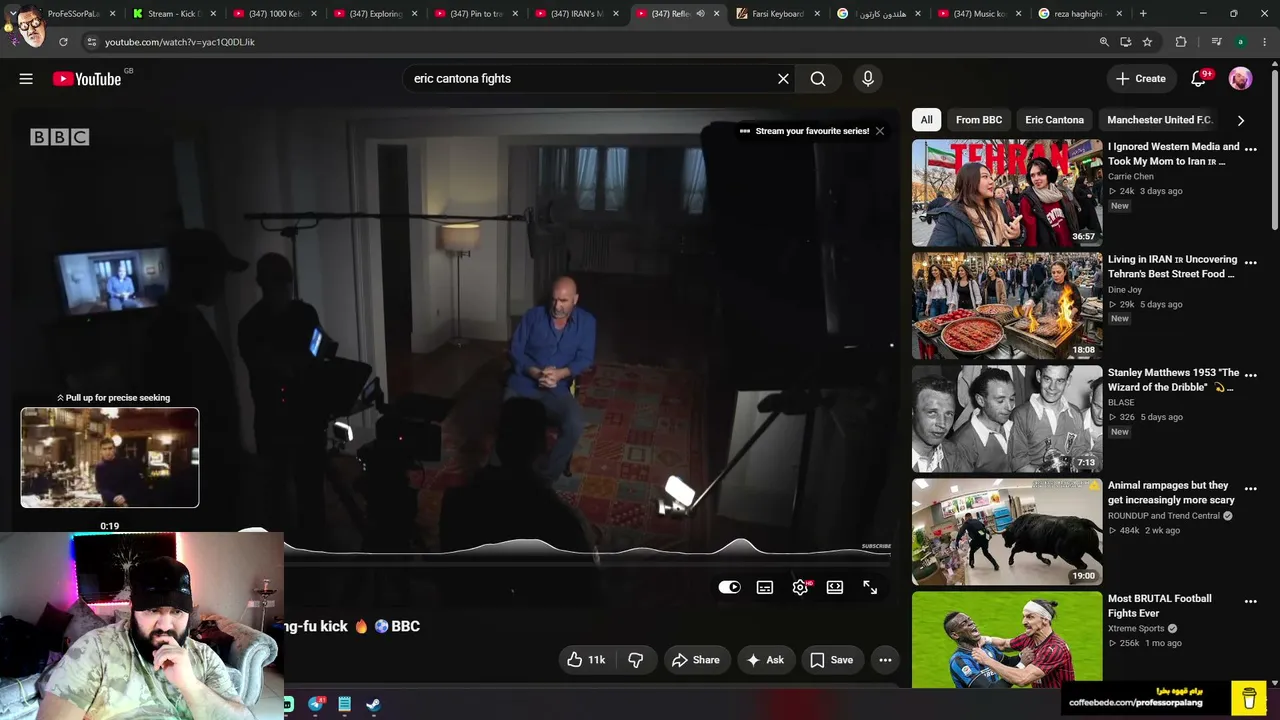Open the Ask AI button

[765, 660]
